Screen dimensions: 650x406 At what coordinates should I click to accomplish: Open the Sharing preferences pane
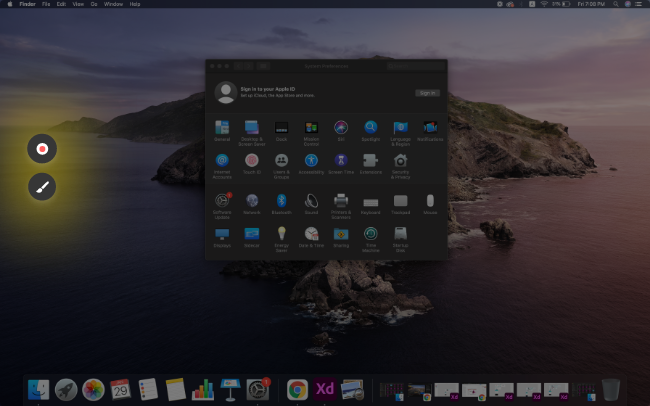(x=341, y=237)
